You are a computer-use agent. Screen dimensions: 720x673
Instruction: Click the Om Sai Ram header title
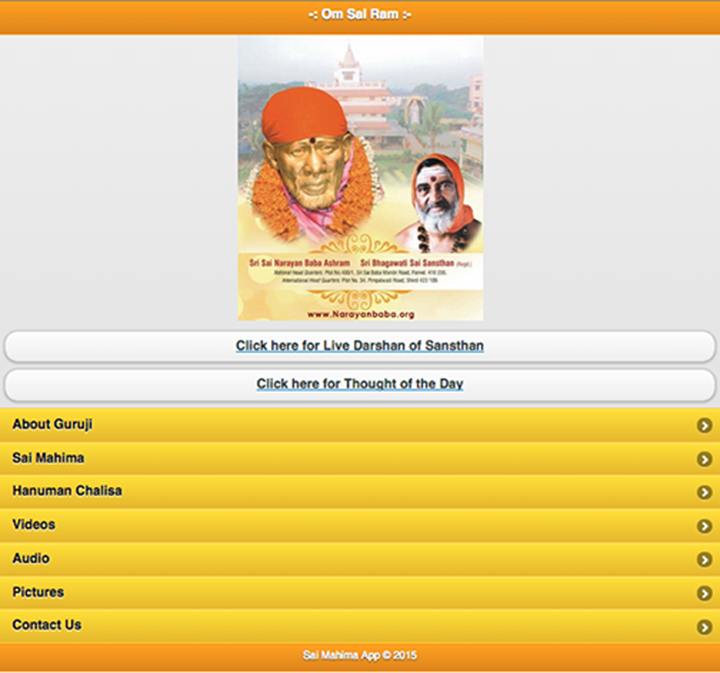click(x=360, y=15)
